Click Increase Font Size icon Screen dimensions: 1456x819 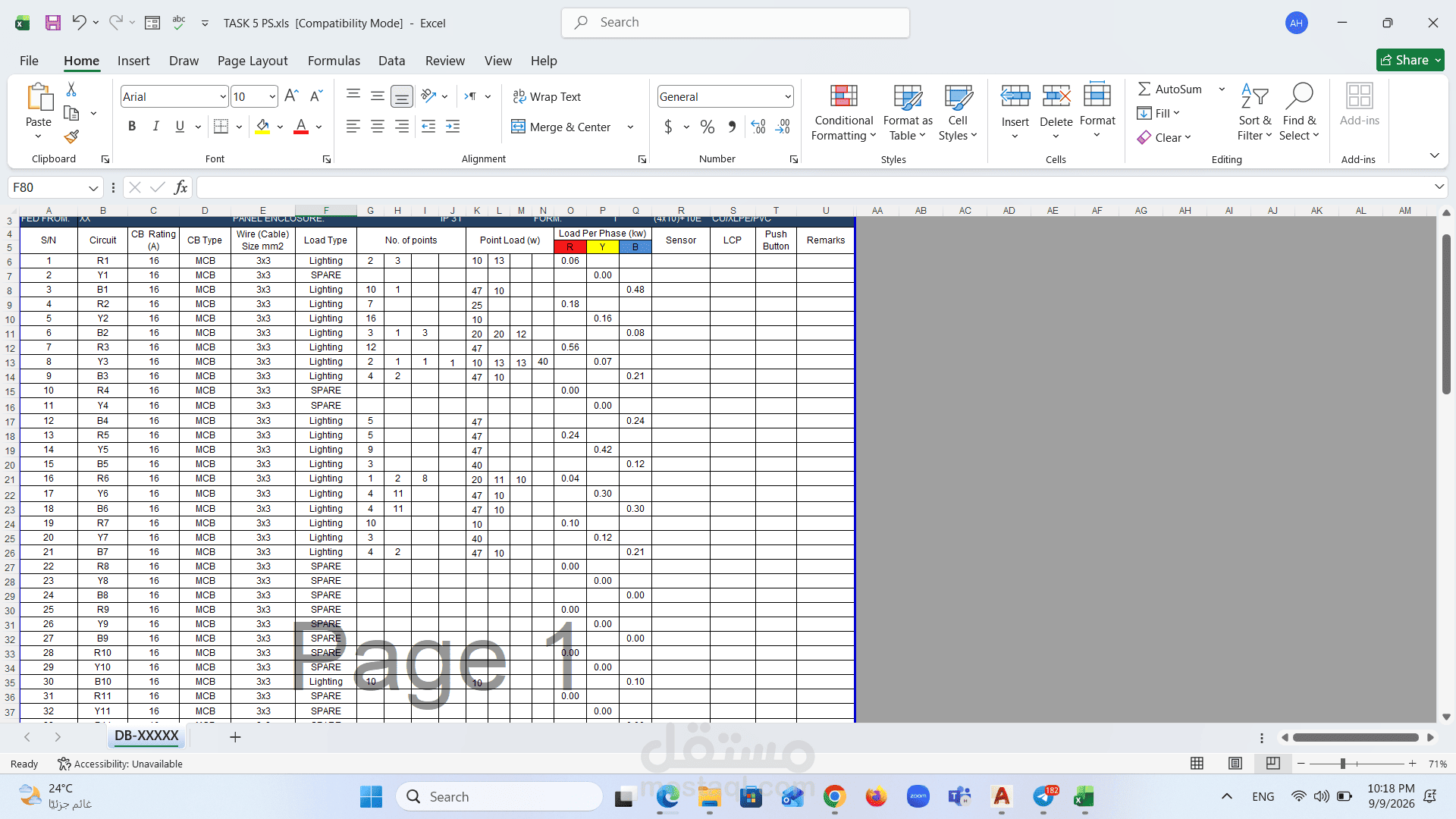click(x=291, y=96)
